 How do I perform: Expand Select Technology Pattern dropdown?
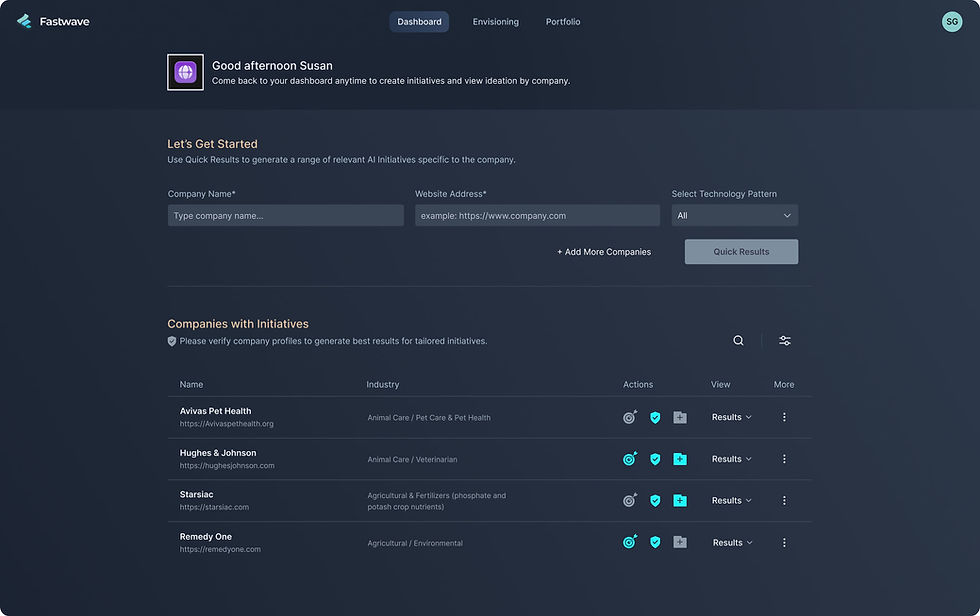734,216
